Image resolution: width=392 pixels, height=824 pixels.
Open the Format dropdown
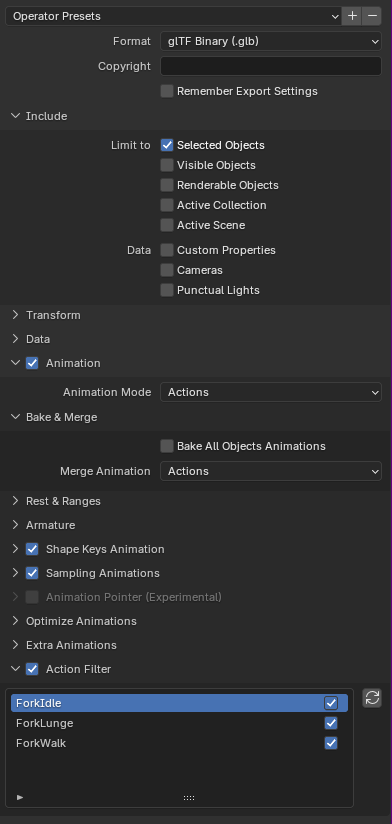click(271, 41)
